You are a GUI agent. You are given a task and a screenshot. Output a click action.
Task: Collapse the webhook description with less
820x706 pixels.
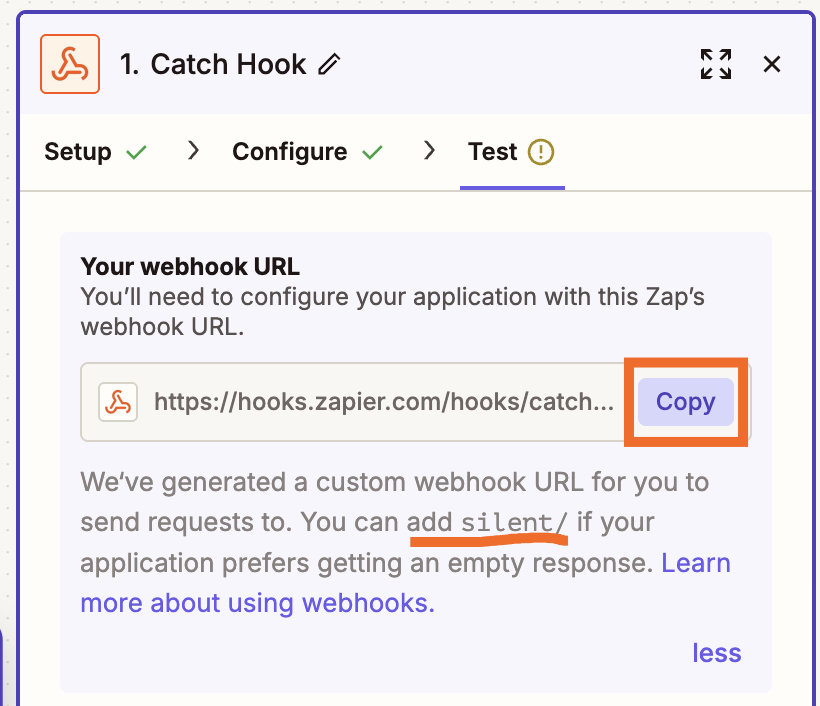716,652
